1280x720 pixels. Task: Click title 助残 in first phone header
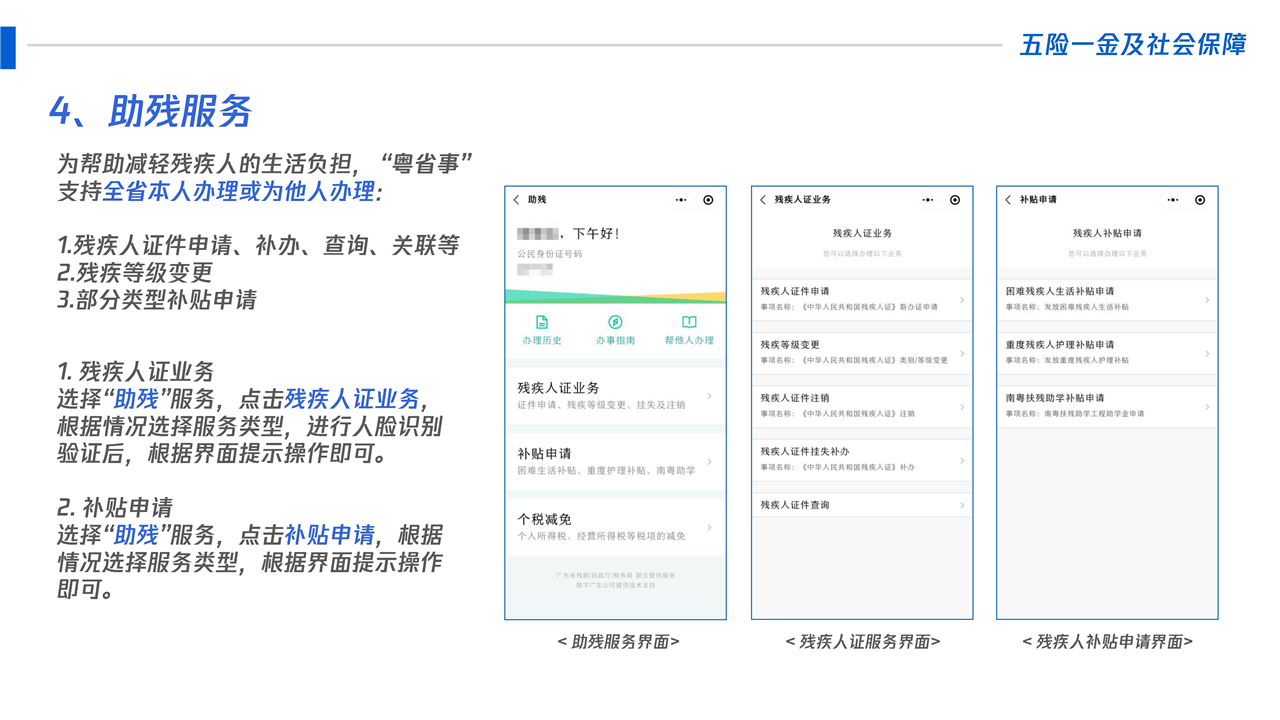pos(537,200)
